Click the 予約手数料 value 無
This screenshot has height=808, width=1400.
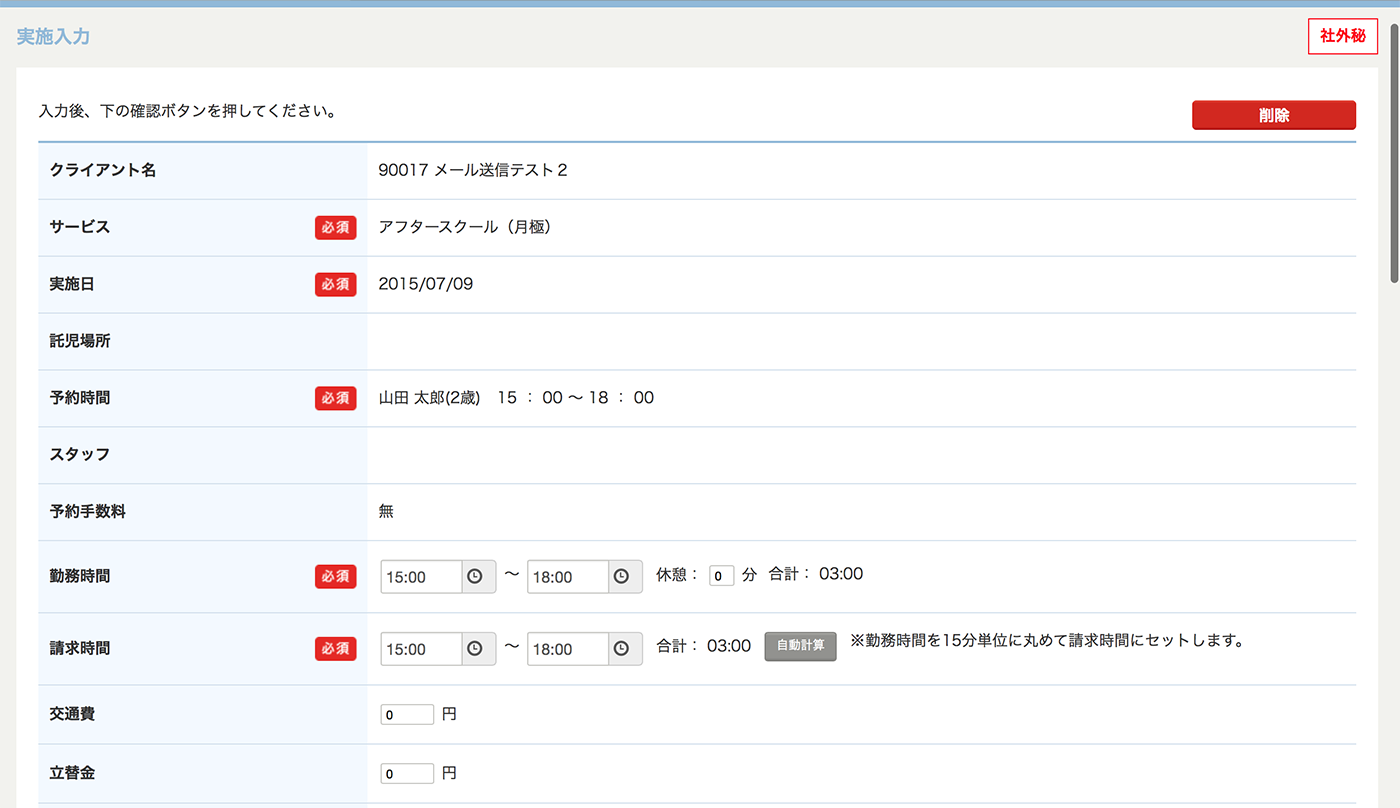click(386, 511)
